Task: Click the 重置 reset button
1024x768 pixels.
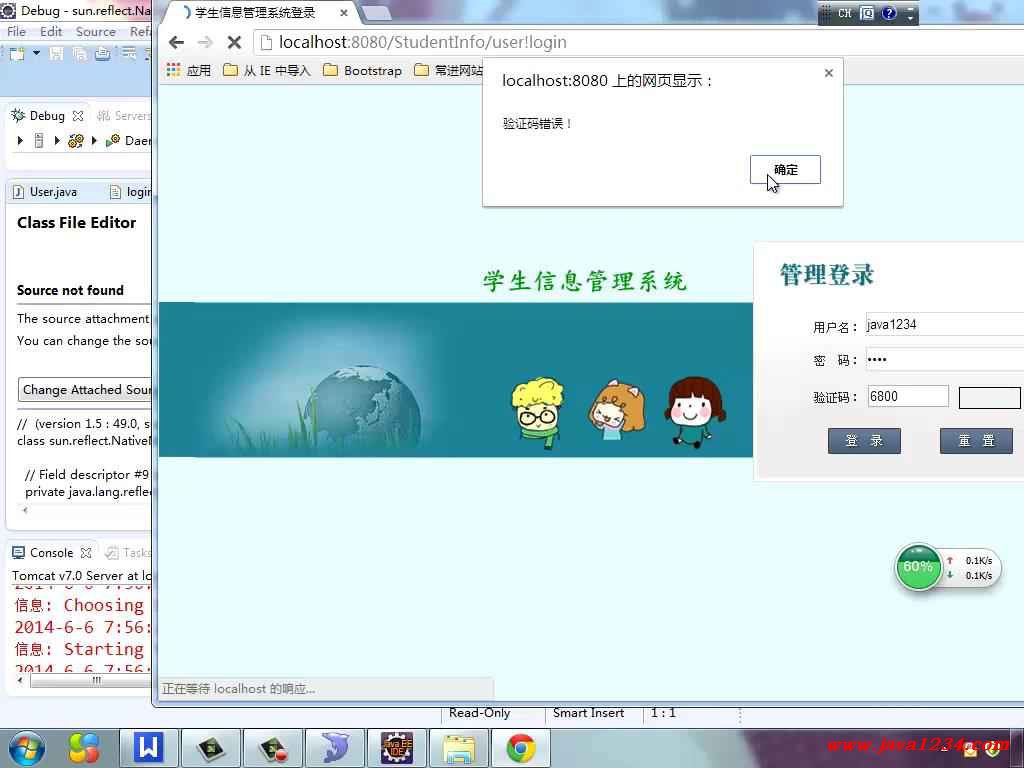Action: point(976,441)
